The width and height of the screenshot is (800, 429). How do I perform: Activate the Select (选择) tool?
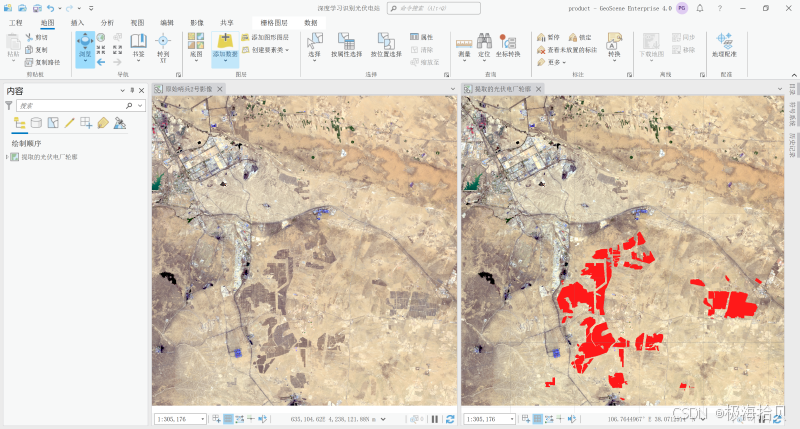pyautogui.click(x=314, y=46)
